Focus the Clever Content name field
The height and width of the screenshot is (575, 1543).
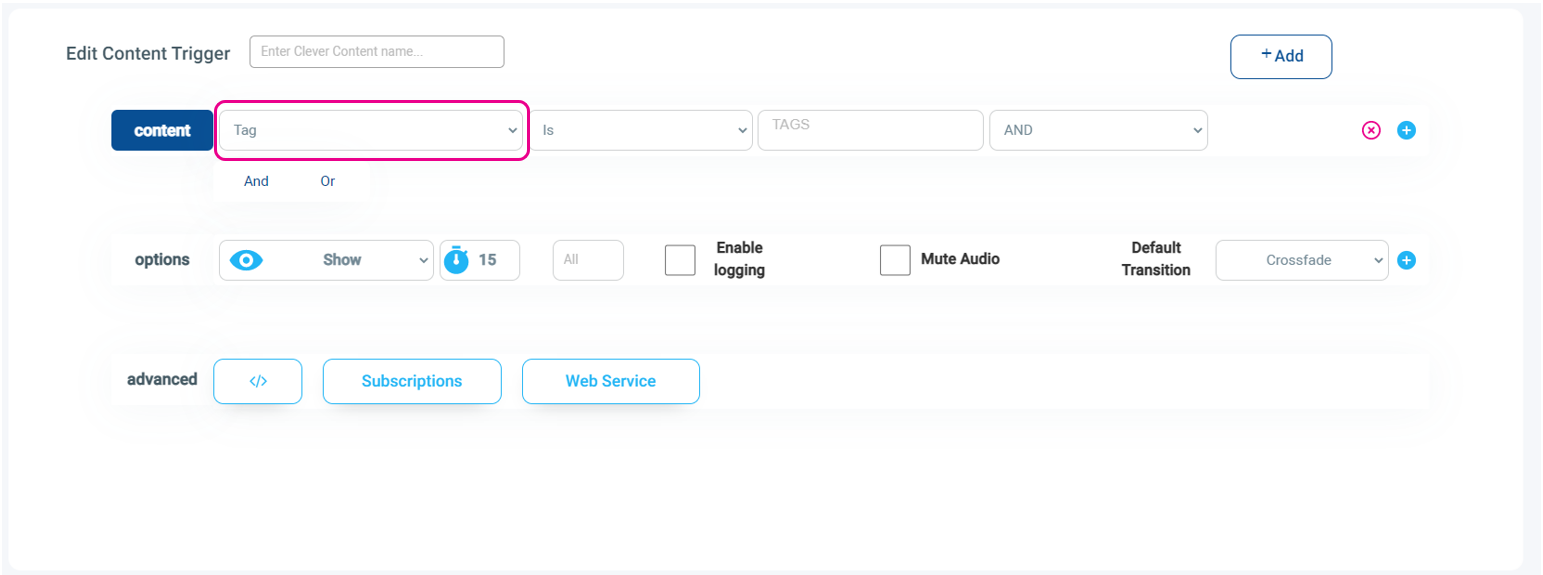(377, 52)
